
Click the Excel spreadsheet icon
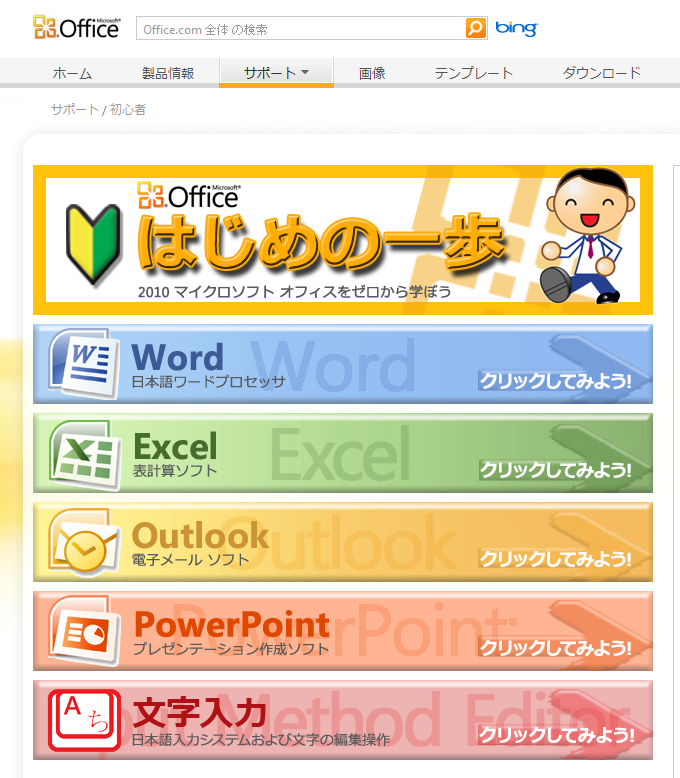(84, 455)
